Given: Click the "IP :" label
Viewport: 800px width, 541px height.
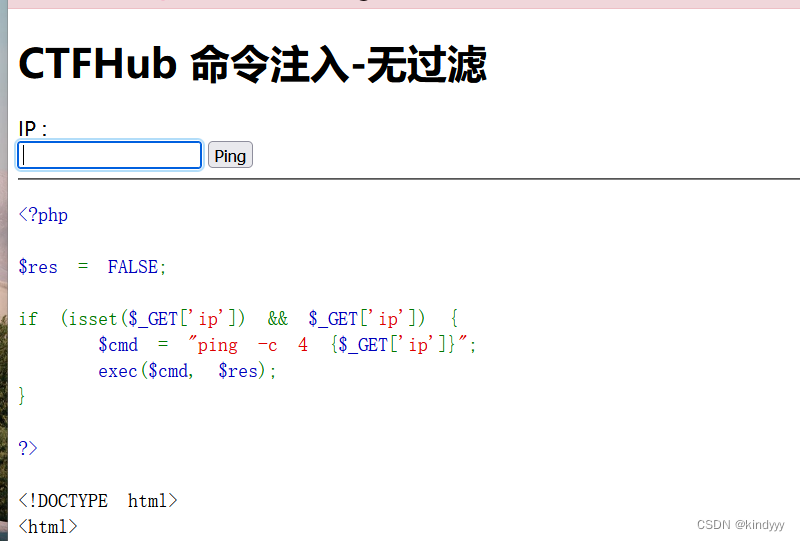Looking at the screenshot, I should coord(33,128).
